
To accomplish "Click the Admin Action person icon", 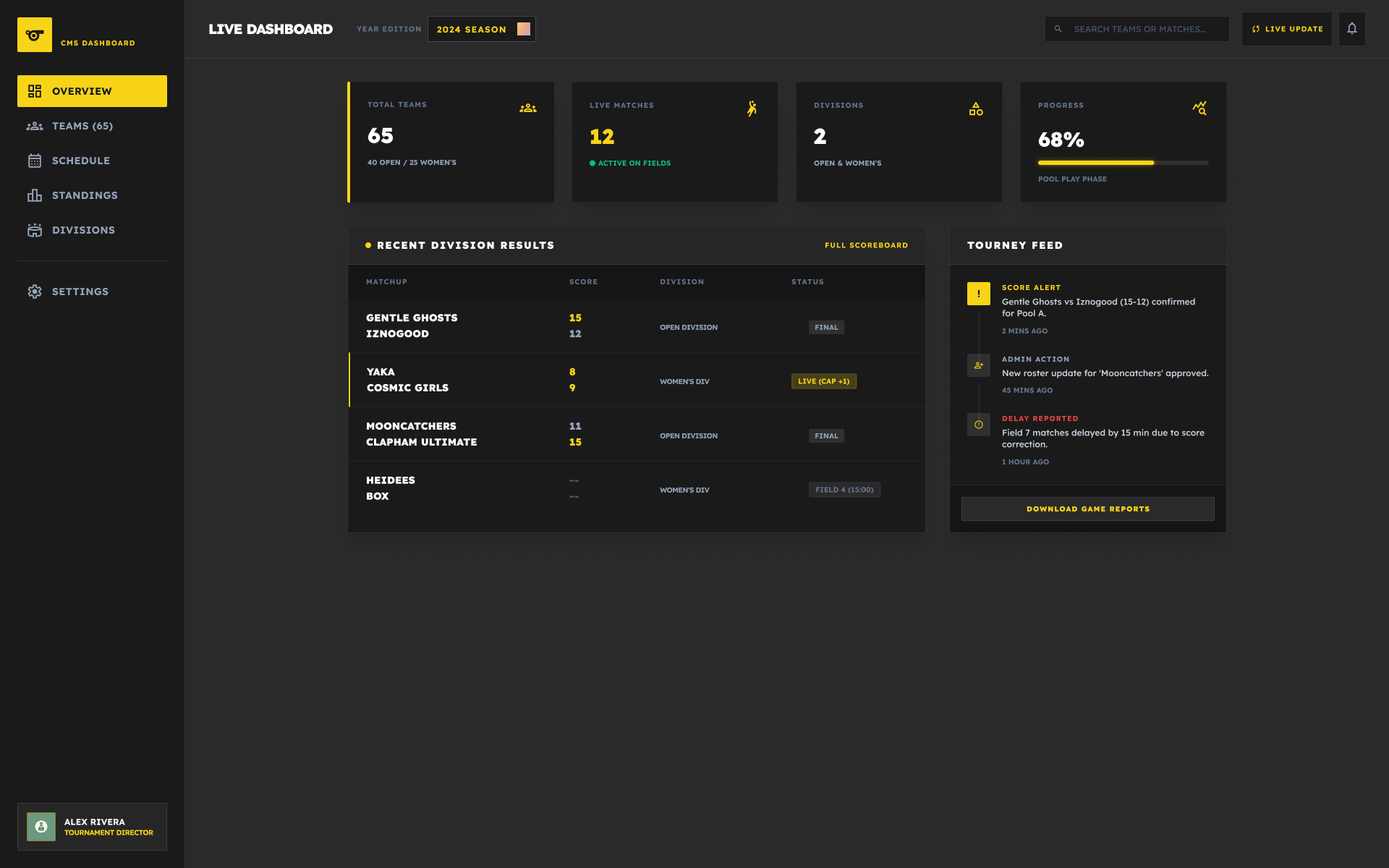I will pyautogui.click(x=978, y=365).
